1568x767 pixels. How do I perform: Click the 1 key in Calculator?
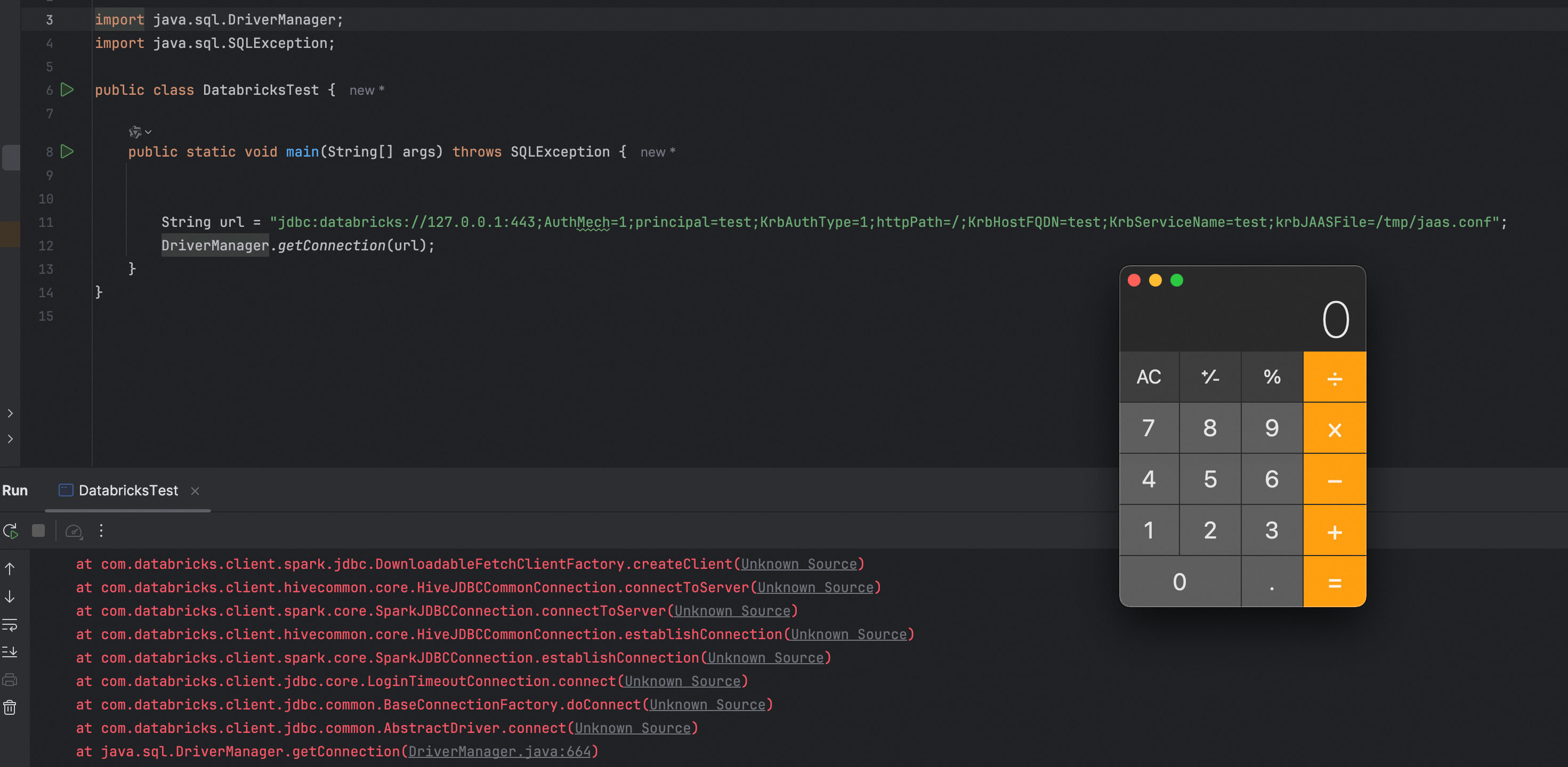click(x=1149, y=531)
